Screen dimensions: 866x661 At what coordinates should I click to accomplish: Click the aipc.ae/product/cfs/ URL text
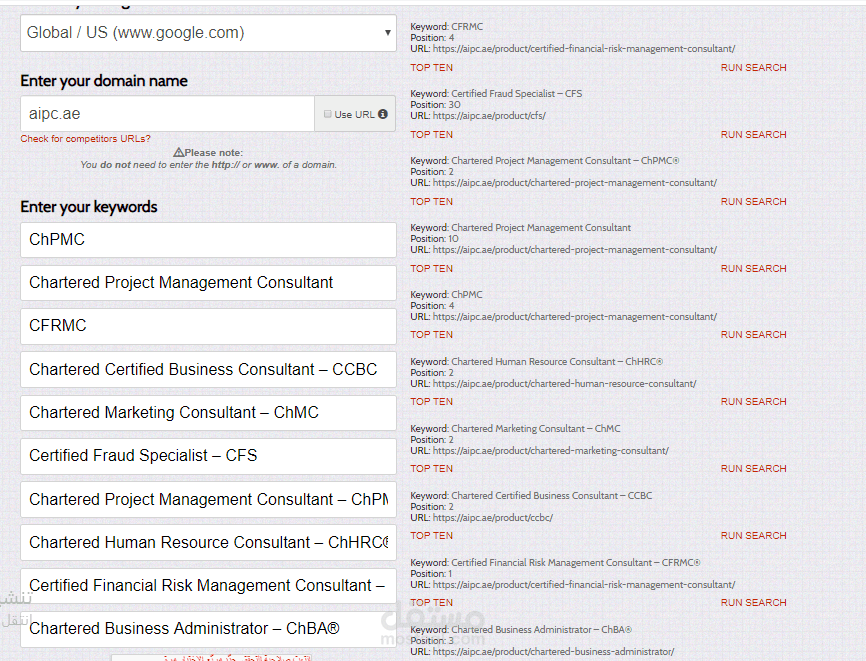[489, 116]
